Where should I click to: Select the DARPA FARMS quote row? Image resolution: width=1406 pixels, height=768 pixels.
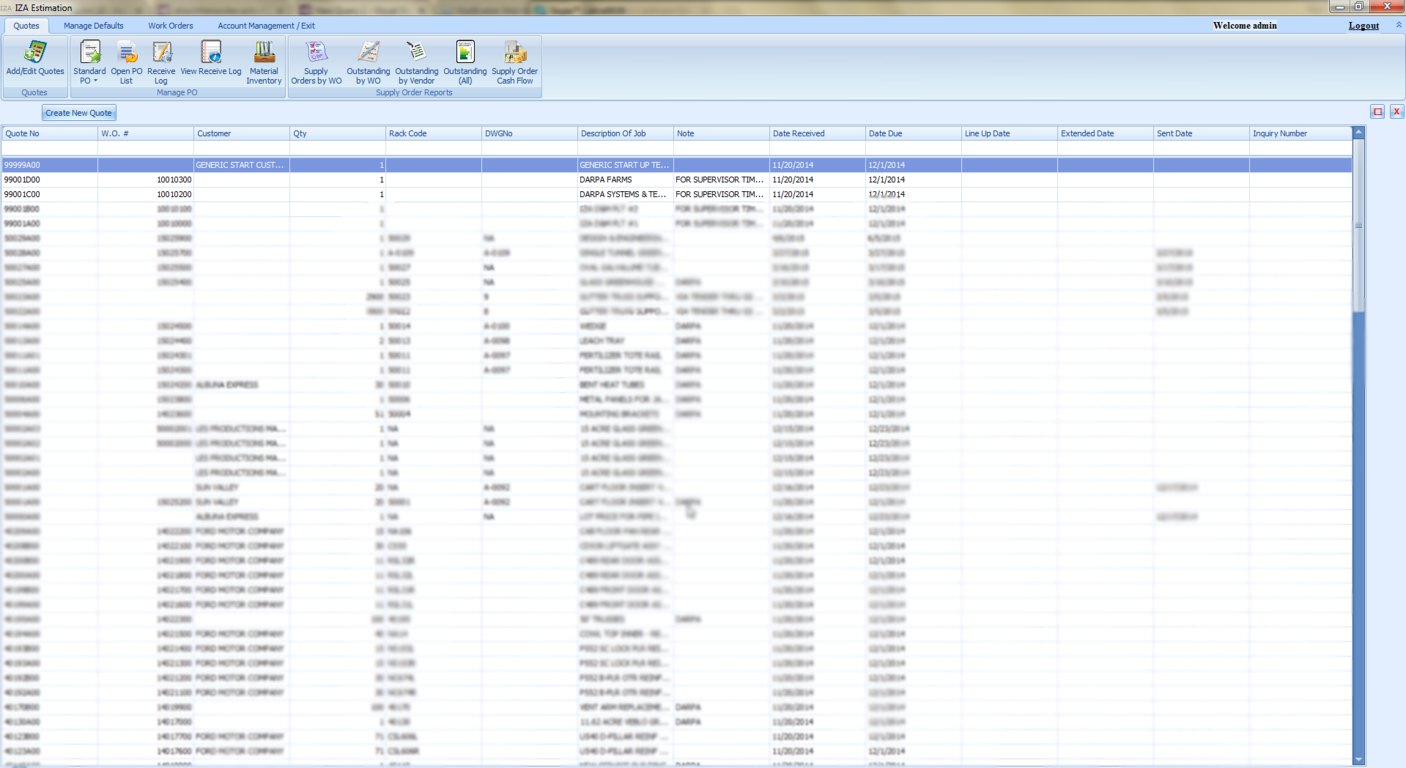(x=605, y=180)
